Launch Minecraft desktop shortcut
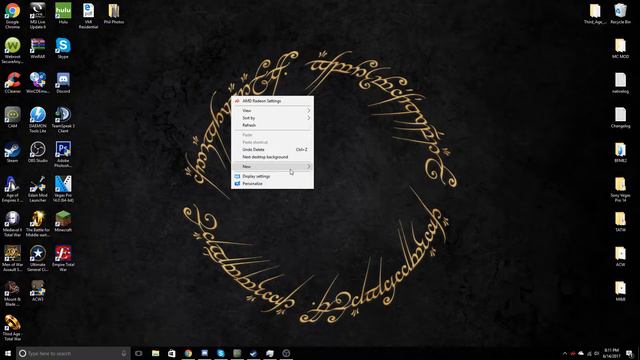The height and width of the screenshot is (360, 640). (63, 222)
